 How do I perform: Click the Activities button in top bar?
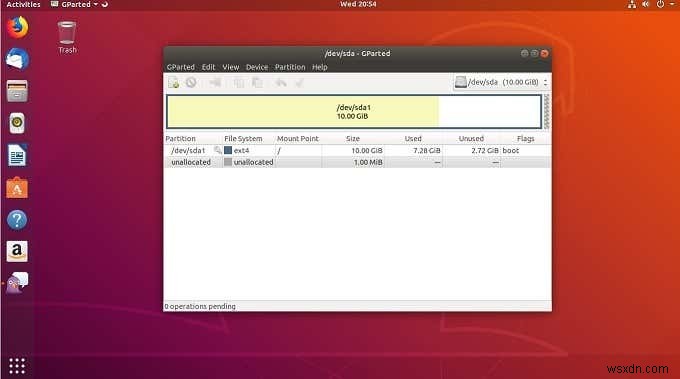(x=23, y=4)
